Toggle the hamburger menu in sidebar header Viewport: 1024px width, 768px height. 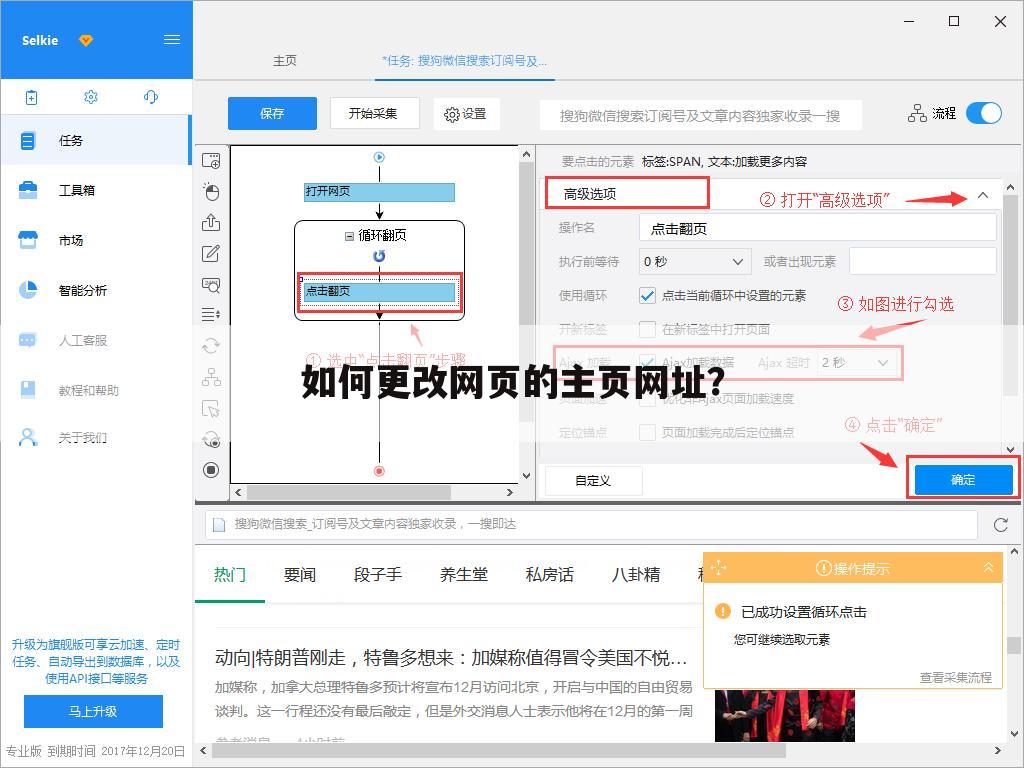[172, 40]
